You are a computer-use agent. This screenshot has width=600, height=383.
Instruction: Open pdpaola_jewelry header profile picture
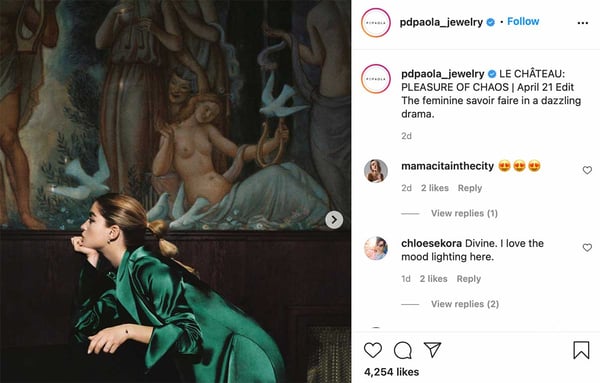click(x=376, y=23)
